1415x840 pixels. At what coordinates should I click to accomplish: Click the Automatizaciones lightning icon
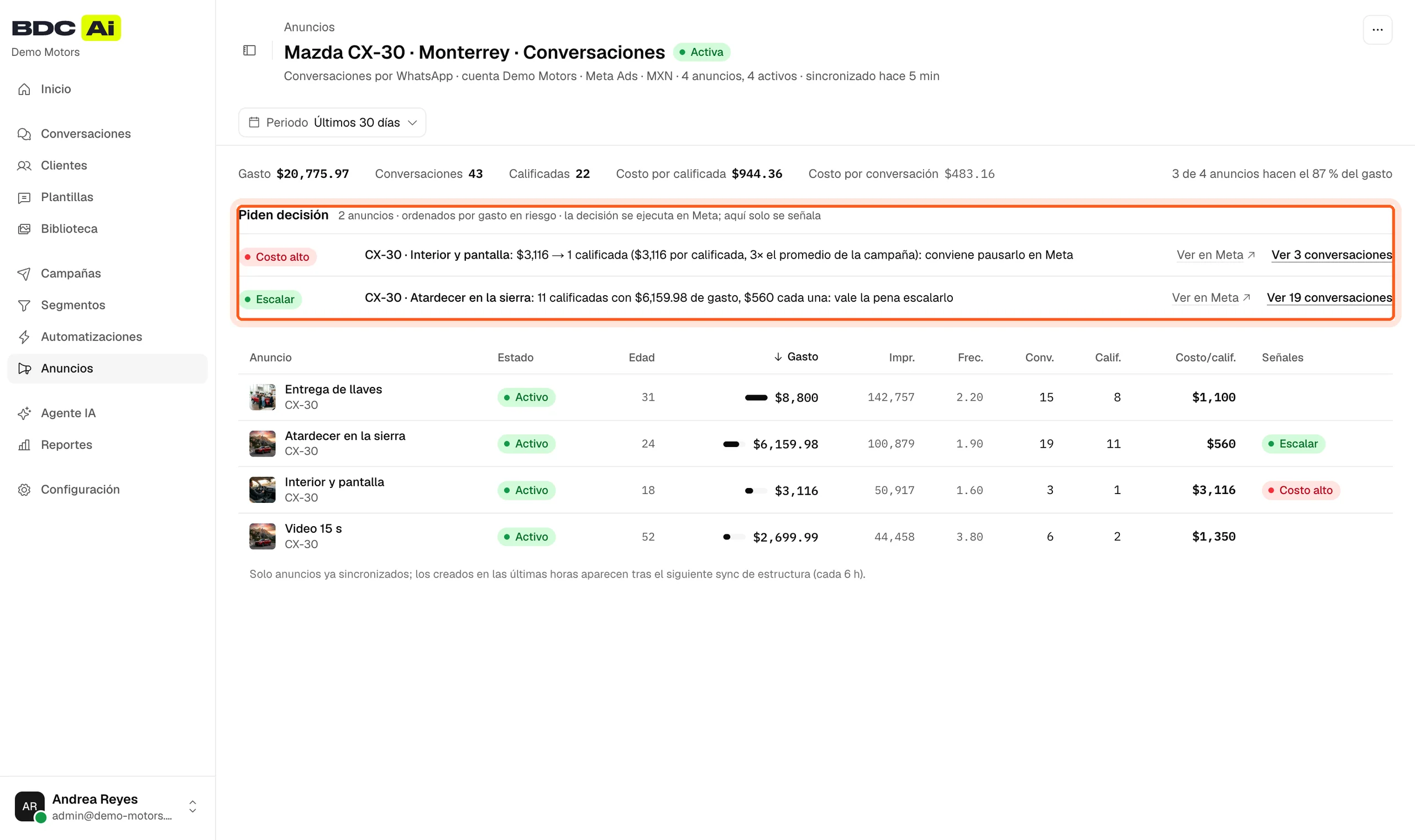[24, 337]
